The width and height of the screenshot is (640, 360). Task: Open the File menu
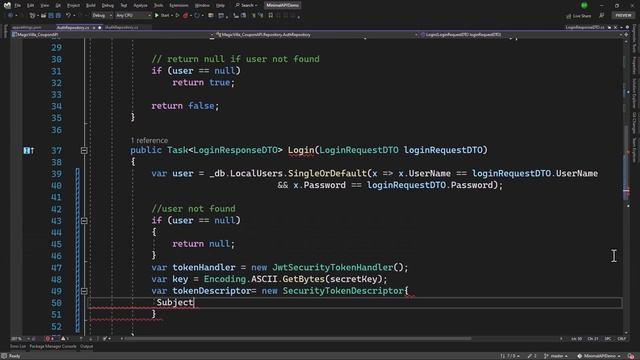18,5
